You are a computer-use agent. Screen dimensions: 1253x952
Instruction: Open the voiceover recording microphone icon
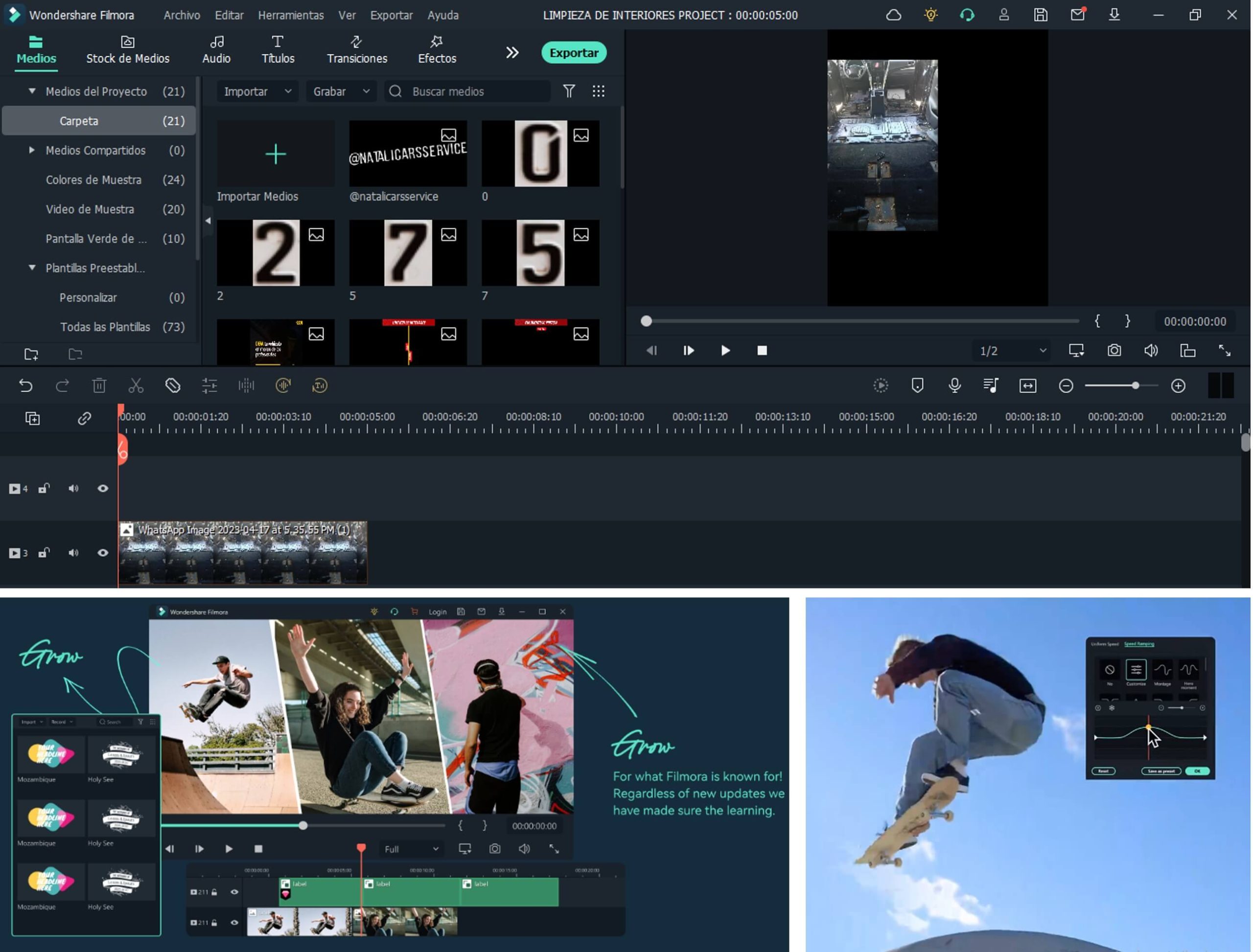pyautogui.click(x=955, y=385)
